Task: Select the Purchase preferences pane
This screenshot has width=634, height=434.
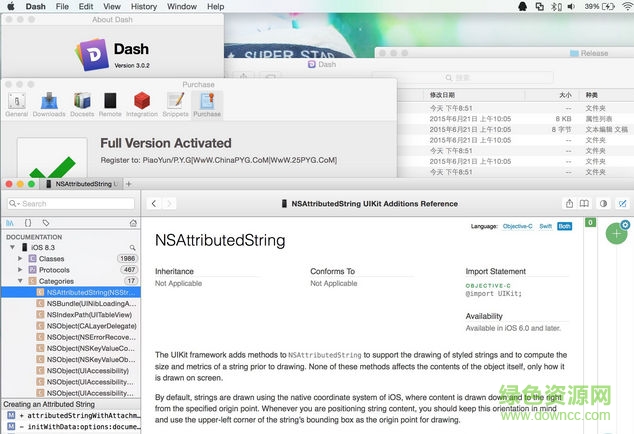Action: click(207, 104)
